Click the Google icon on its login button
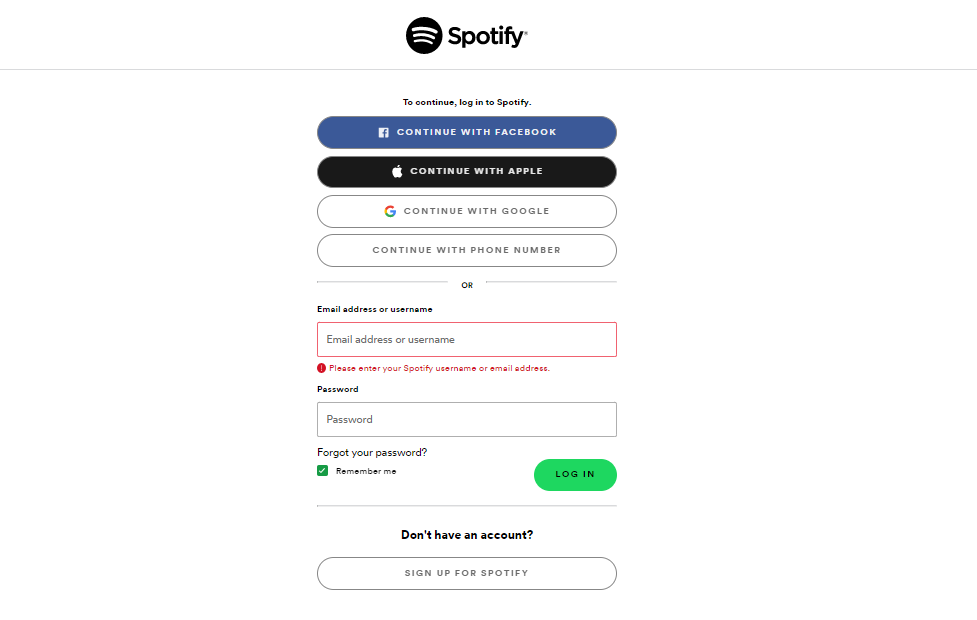Screen dimensions: 977x620 pos(390,211)
